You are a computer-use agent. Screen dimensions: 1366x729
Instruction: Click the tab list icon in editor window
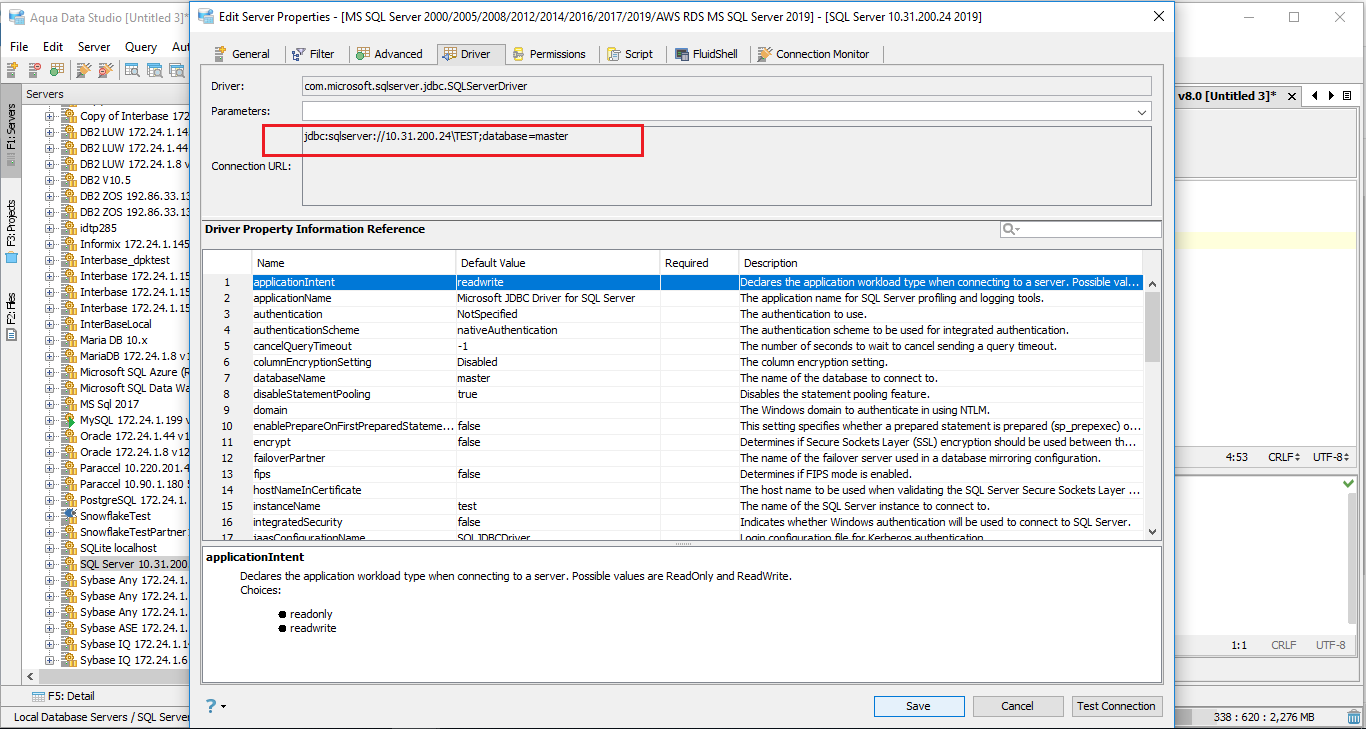click(1347, 96)
